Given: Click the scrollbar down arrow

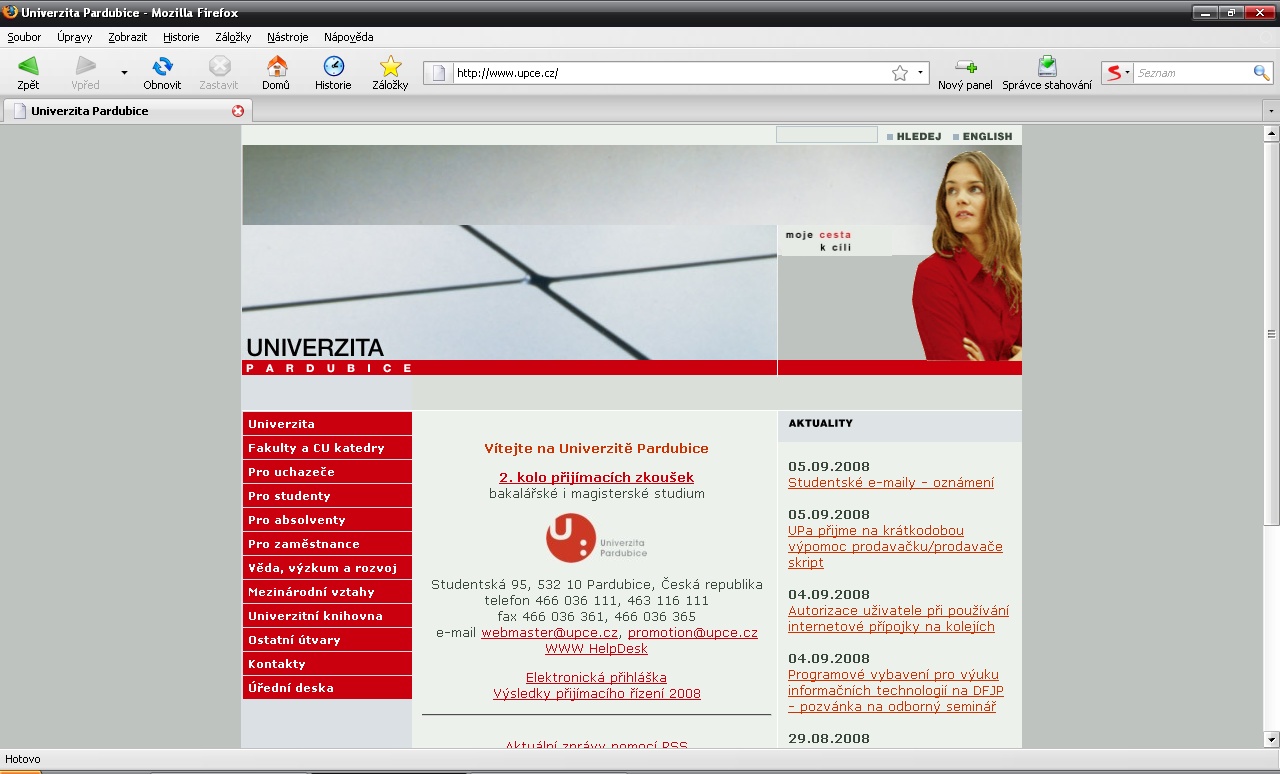Looking at the screenshot, I should (1271, 739).
